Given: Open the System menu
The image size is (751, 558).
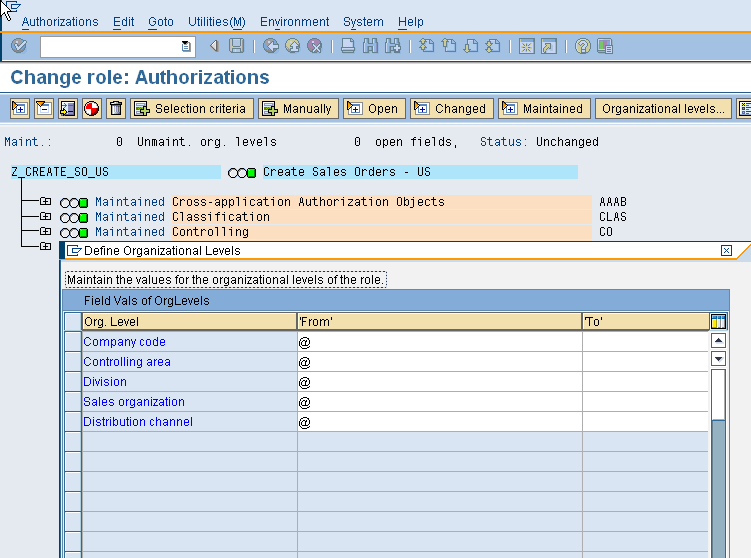Looking at the screenshot, I should point(363,22).
